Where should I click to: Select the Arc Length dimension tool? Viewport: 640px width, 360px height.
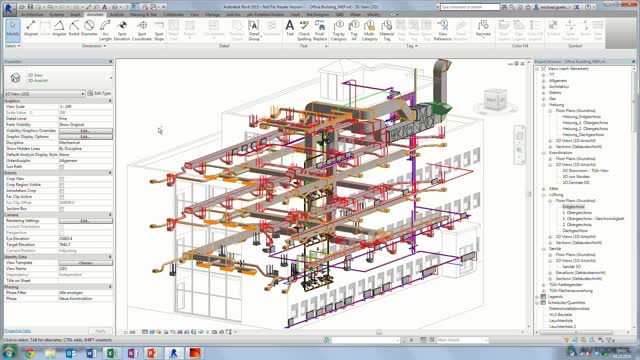tap(105, 30)
